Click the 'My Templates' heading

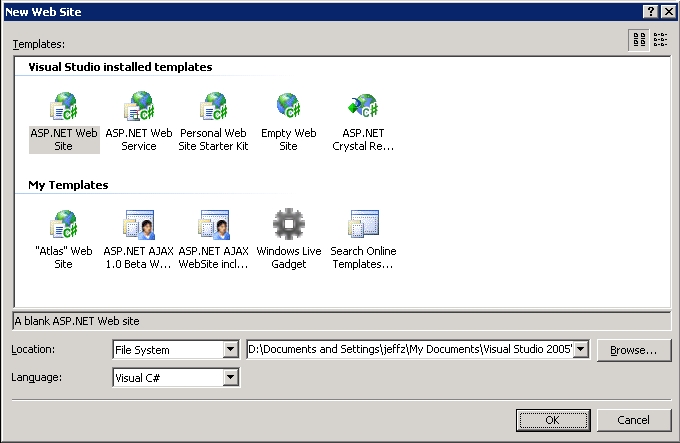click(69, 185)
